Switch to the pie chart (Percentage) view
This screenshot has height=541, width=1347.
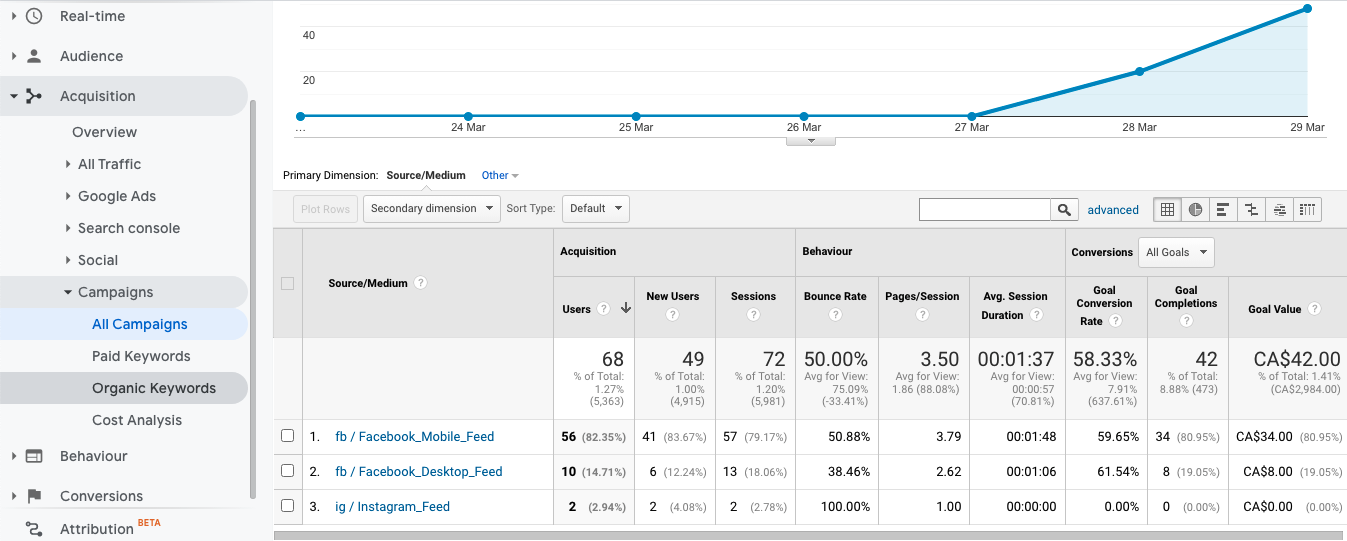(x=1195, y=210)
